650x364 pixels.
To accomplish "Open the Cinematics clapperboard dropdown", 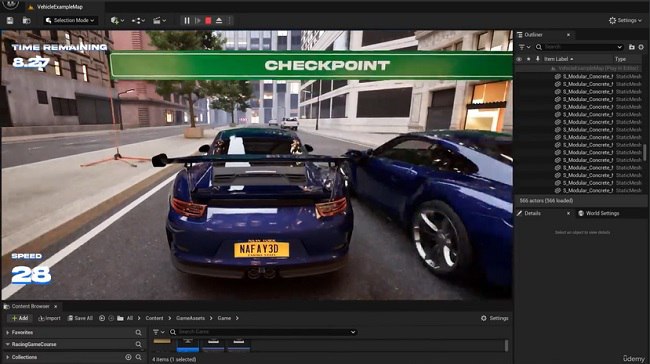I will (x=160, y=20).
